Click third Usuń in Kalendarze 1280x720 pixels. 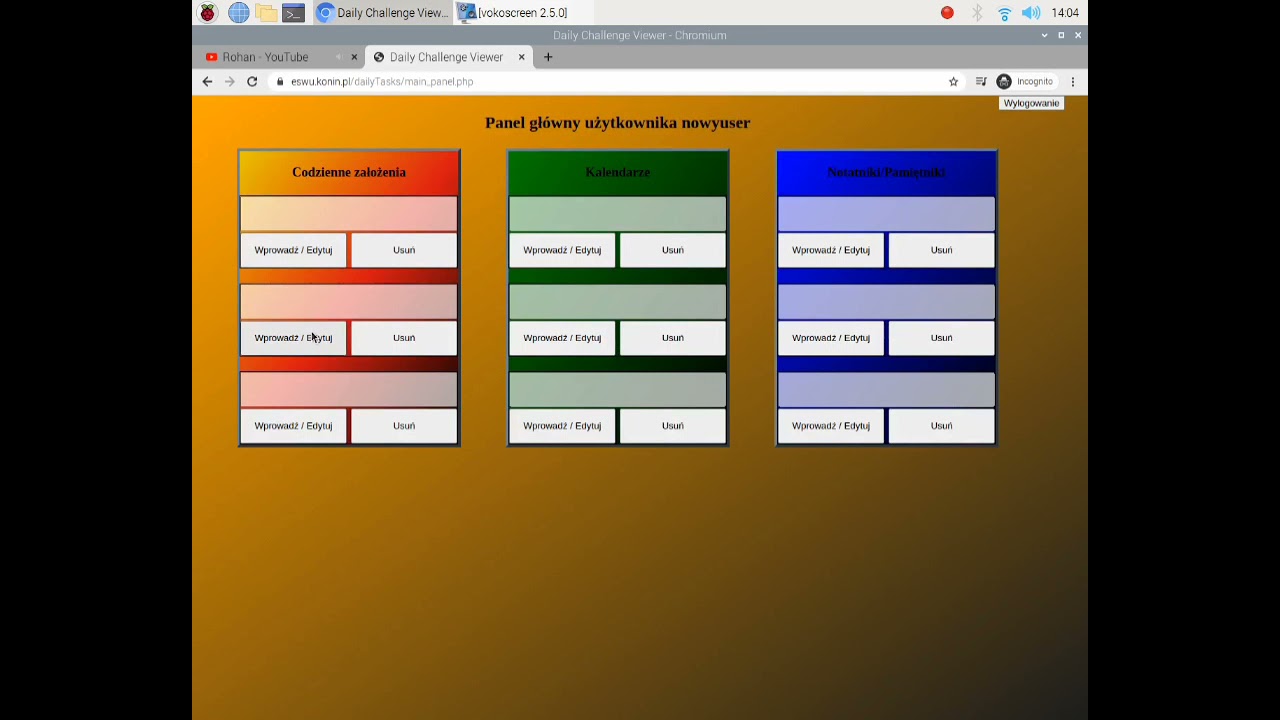point(673,426)
